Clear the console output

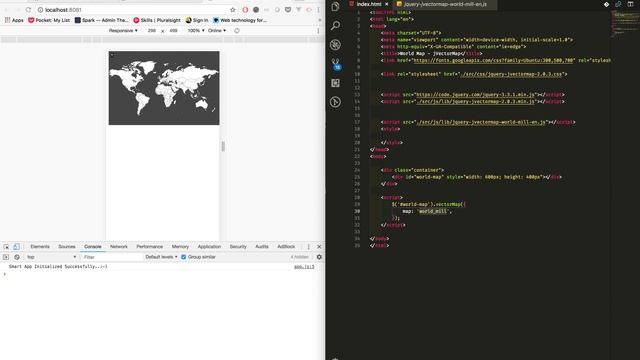(17, 257)
